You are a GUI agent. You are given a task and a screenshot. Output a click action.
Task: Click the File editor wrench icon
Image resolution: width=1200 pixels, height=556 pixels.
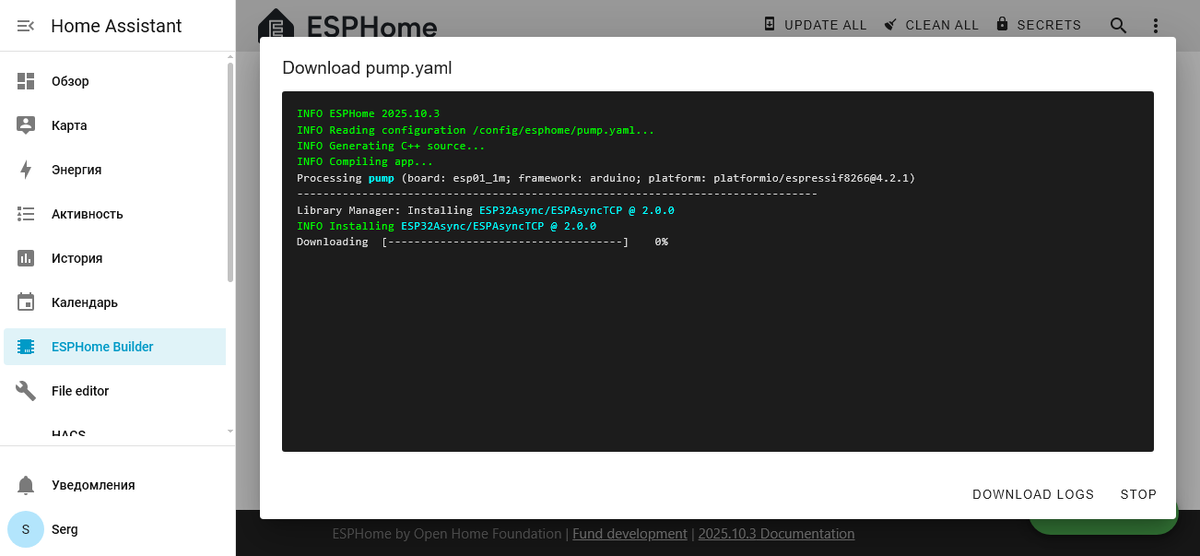click(26, 391)
